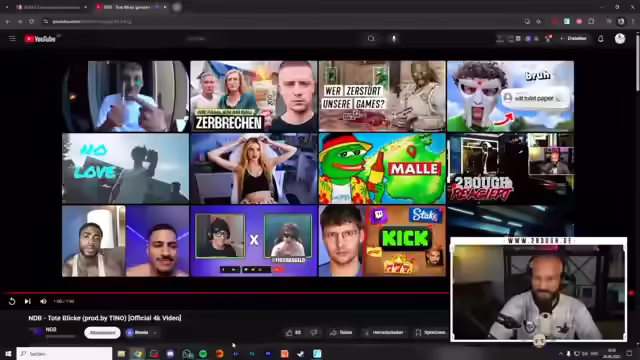The image size is (640, 360).
Task: Bookmark this page with the star icon
Action: pos(538,21)
